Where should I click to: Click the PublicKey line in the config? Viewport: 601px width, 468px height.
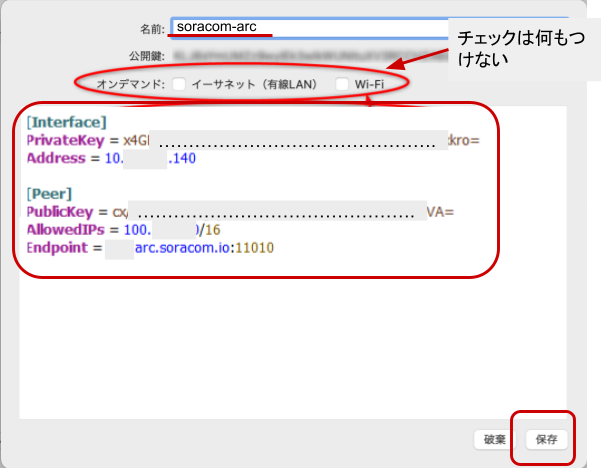(x=240, y=212)
